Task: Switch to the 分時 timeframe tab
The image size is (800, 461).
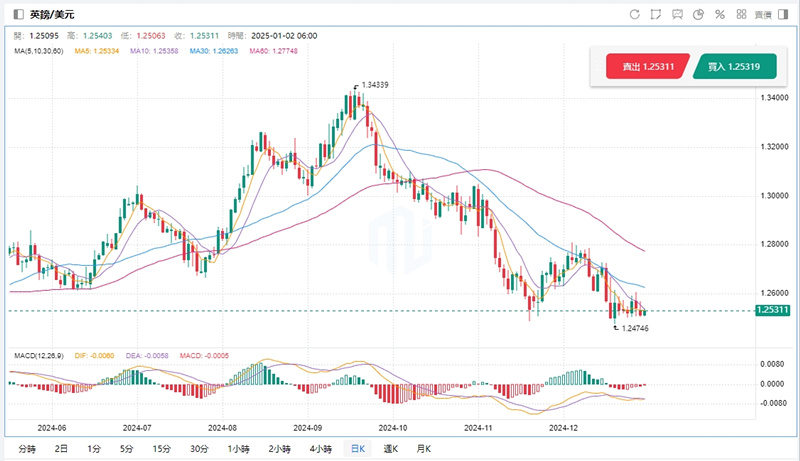Action: pyautogui.click(x=25, y=448)
